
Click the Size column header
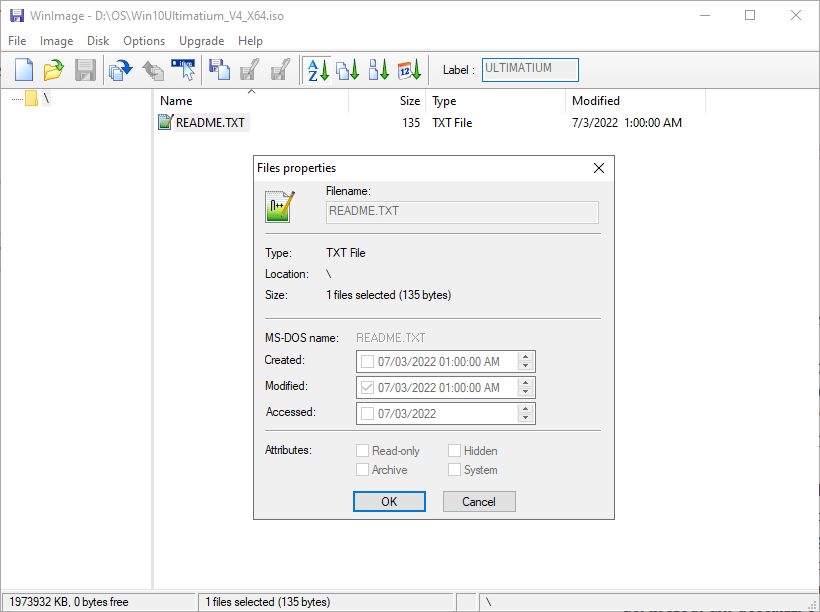pos(387,101)
